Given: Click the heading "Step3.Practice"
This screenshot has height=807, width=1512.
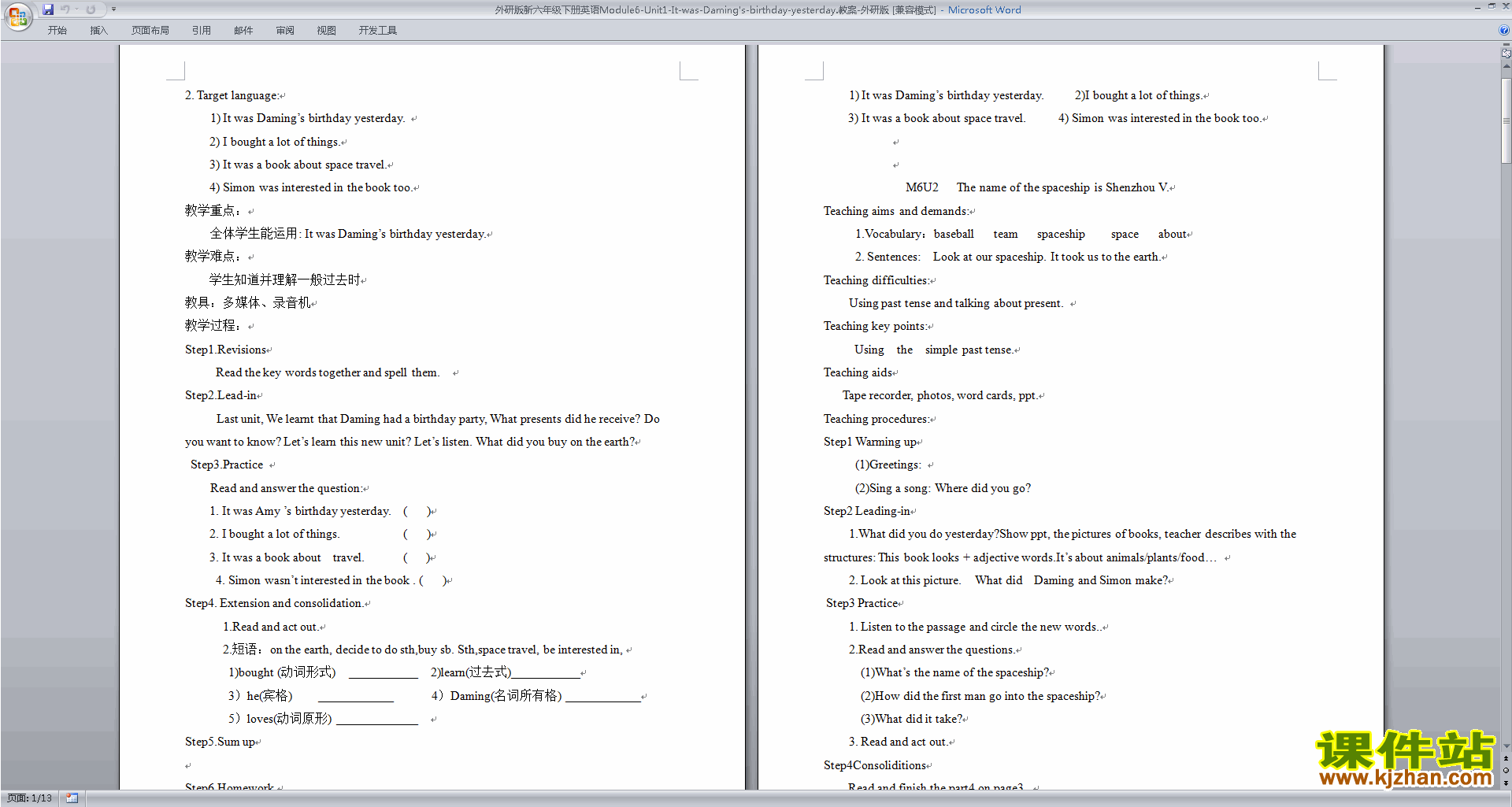Looking at the screenshot, I should tap(227, 465).
